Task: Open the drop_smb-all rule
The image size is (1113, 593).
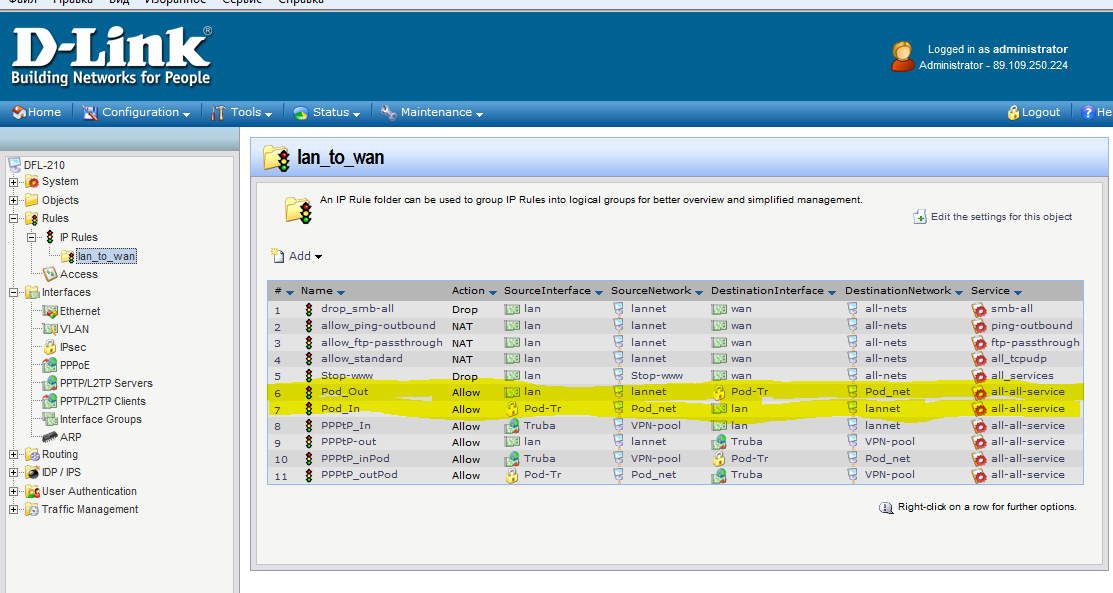Action: click(x=357, y=308)
